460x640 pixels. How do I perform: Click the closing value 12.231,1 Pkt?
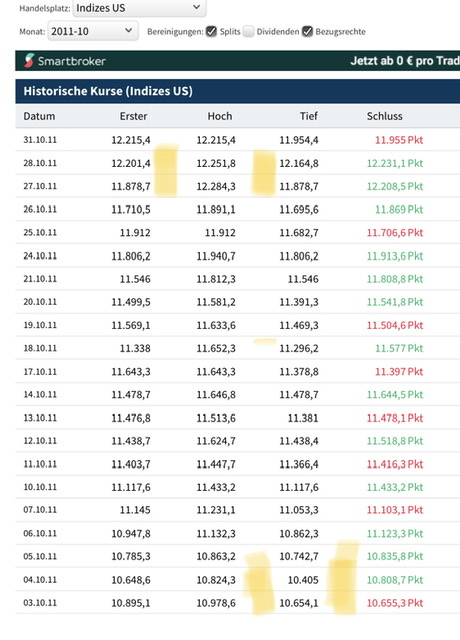click(395, 163)
